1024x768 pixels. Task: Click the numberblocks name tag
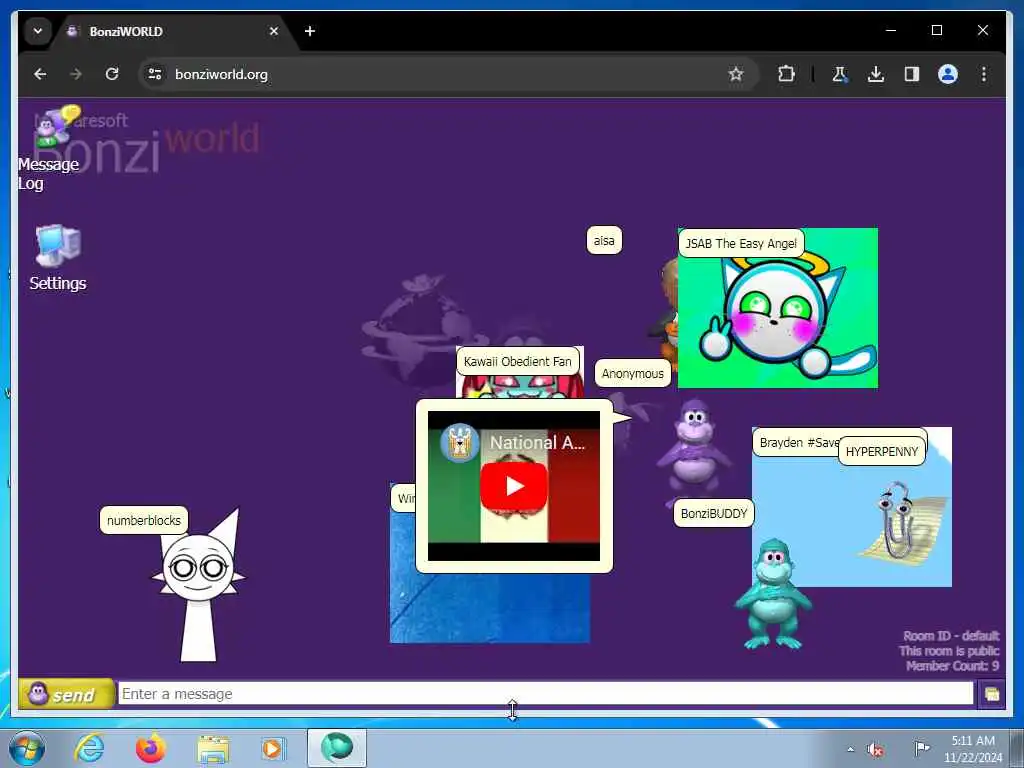[x=144, y=520]
